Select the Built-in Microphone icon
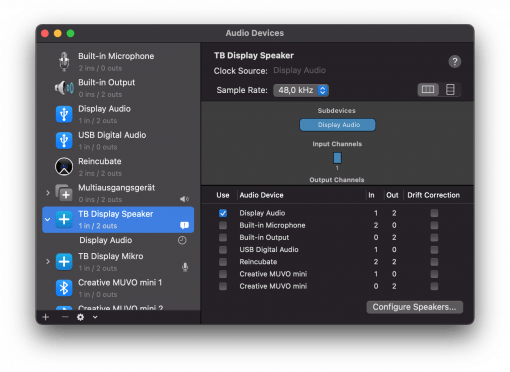 (x=64, y=62)
